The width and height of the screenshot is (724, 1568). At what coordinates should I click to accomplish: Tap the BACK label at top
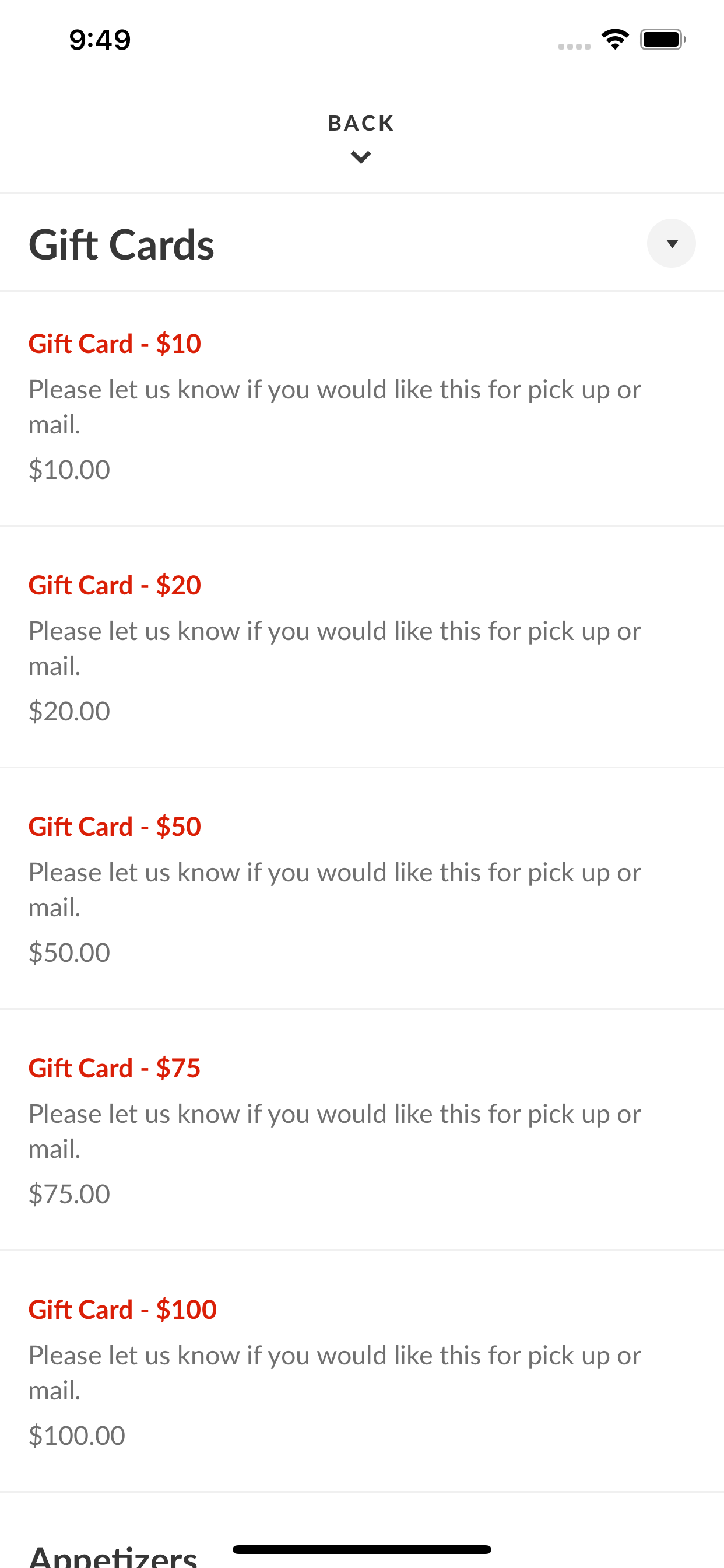pos(361,123)
